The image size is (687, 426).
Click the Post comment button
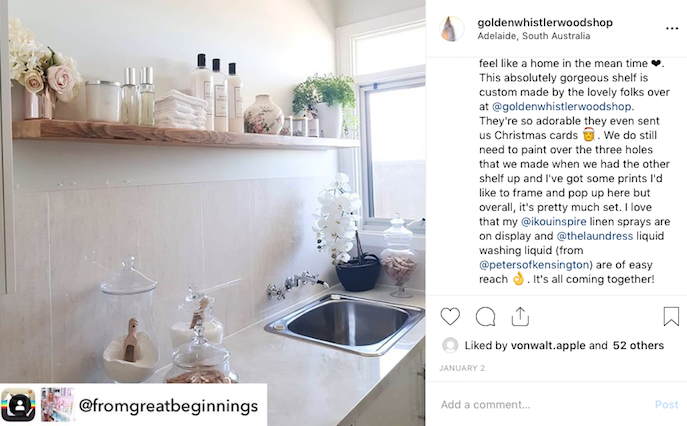tap(666, 404)
